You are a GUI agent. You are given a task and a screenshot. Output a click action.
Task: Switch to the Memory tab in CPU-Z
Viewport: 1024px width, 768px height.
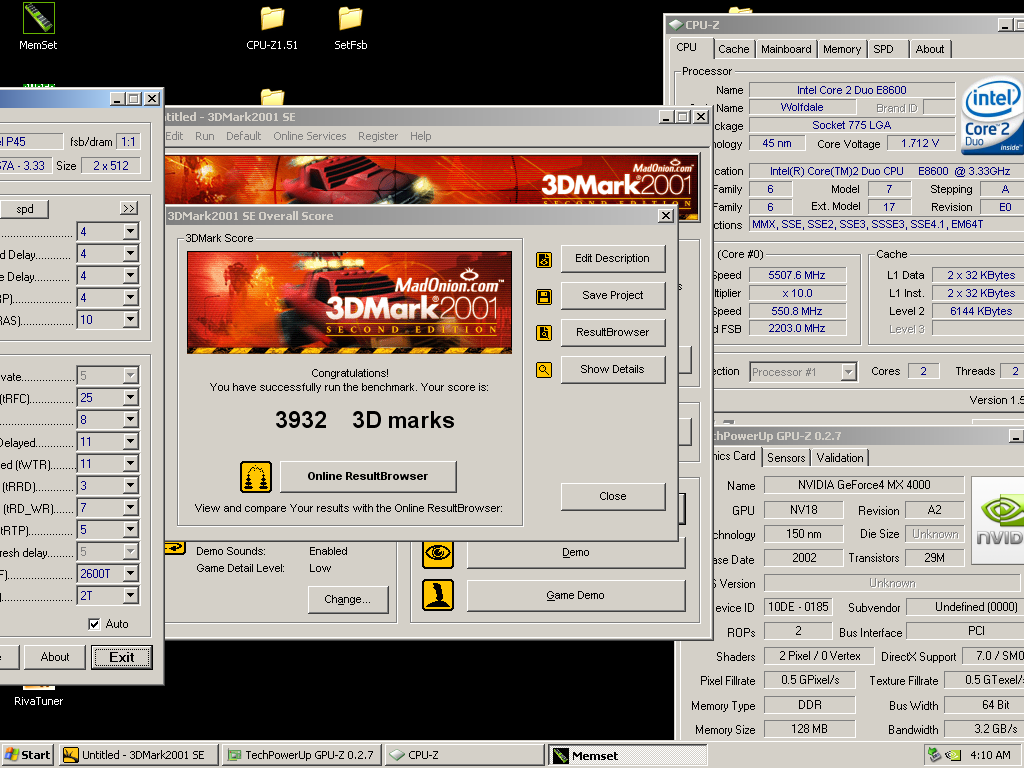[x=842, y=50]
